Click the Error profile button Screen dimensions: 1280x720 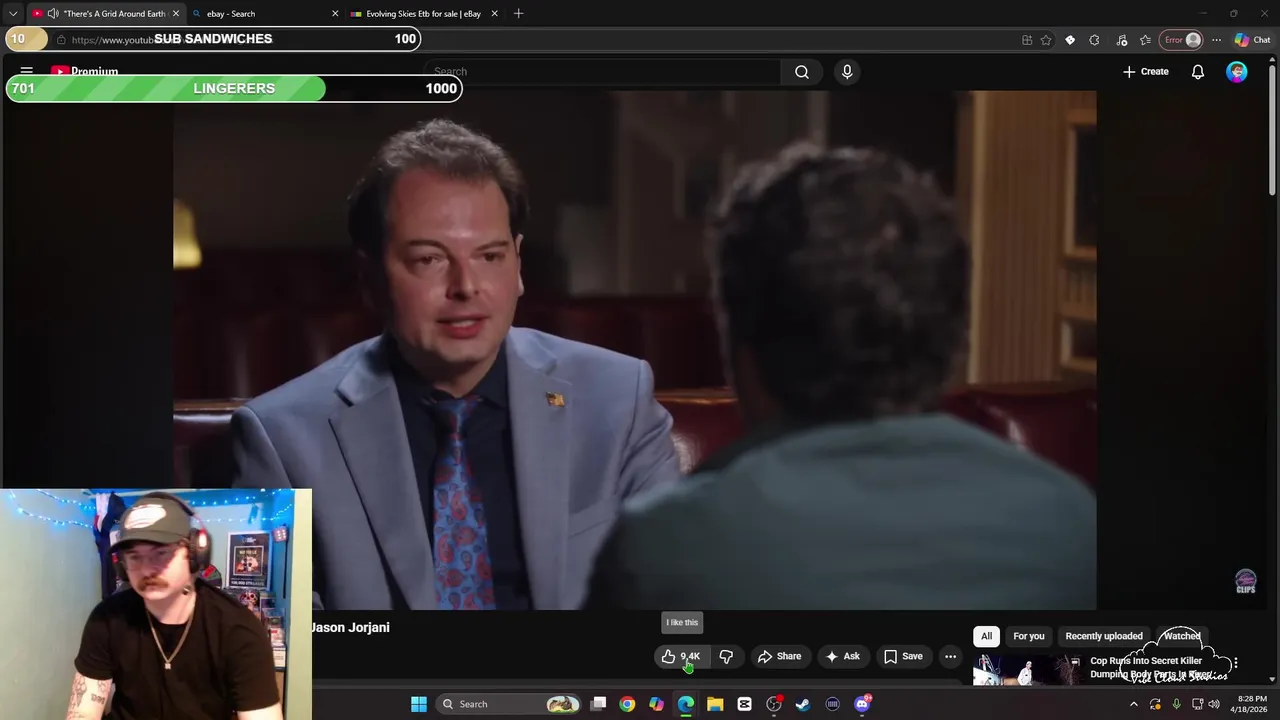tap(1181, 40)
